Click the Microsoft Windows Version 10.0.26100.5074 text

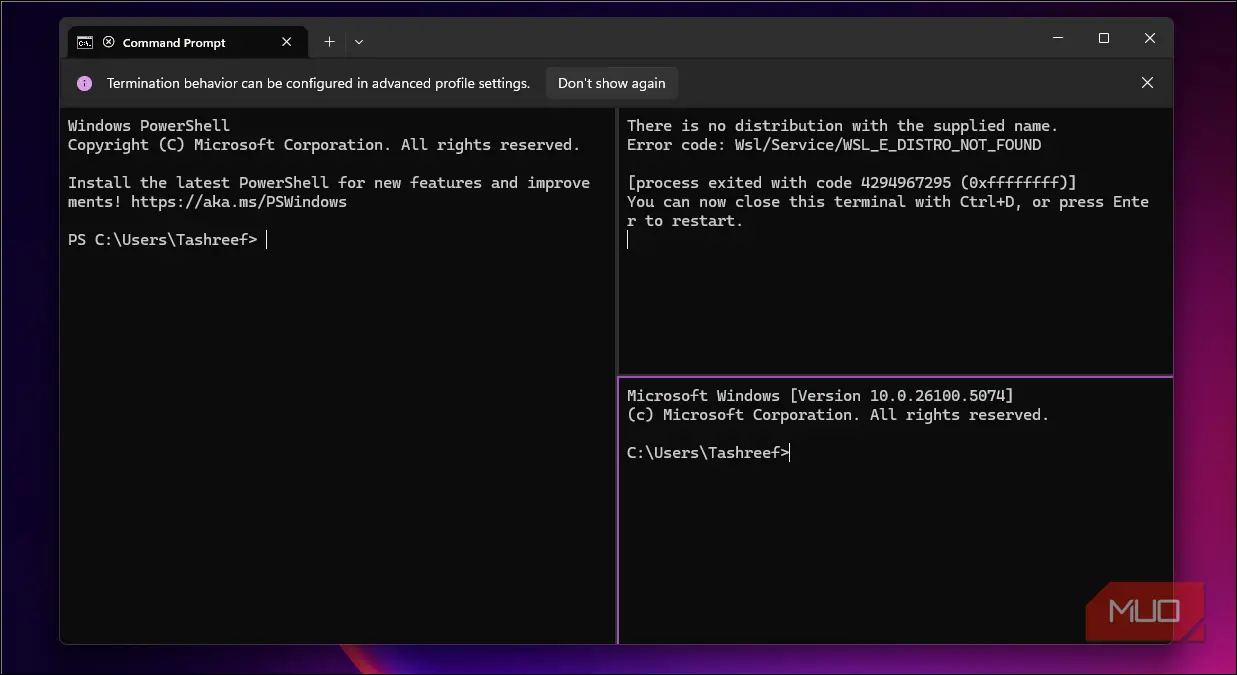(820, 396)
